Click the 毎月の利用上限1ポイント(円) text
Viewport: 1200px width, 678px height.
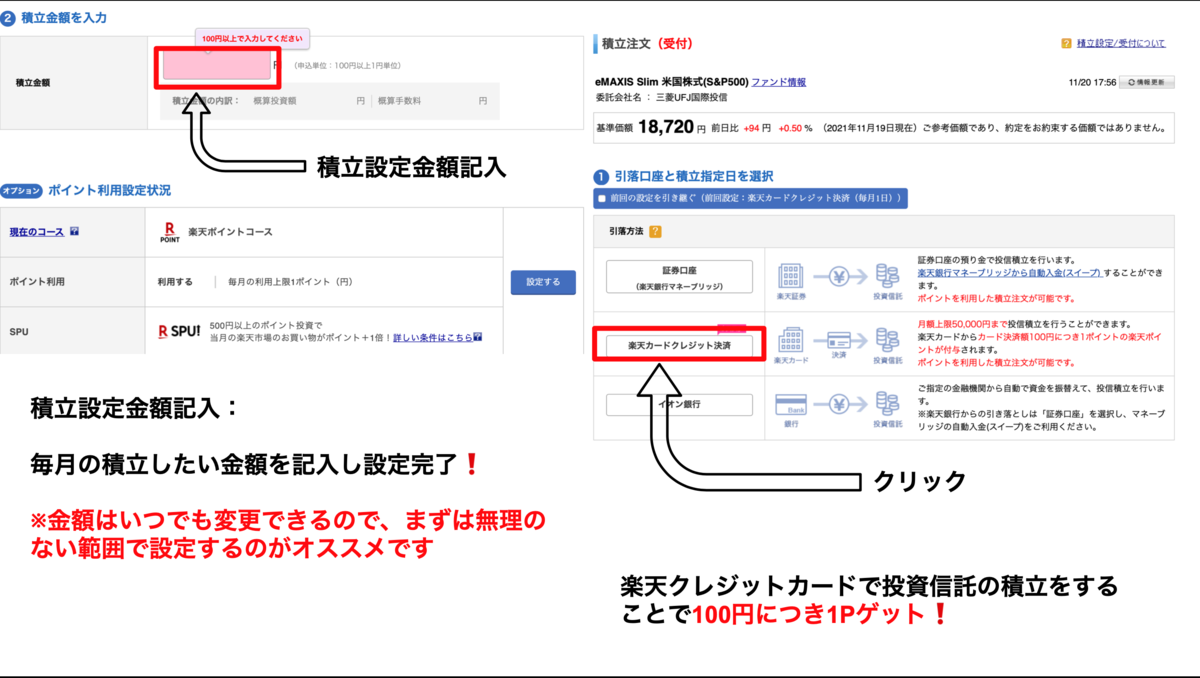(290, 282)
